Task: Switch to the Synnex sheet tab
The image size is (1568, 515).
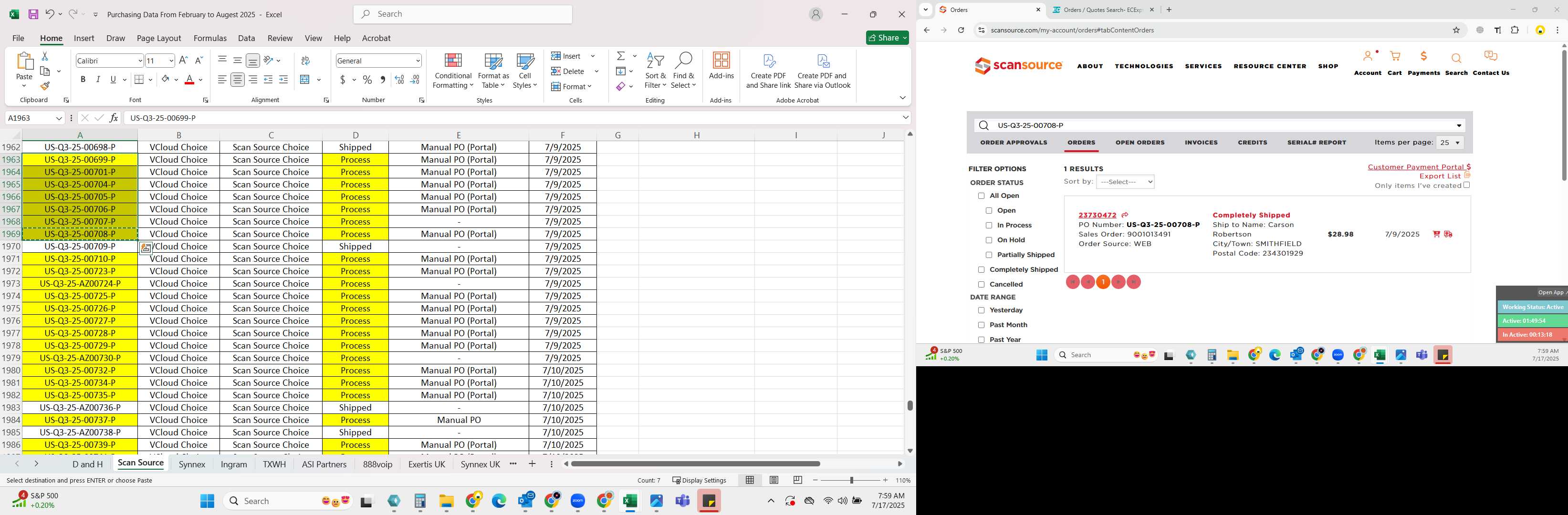Action: pyautogui.click(x=192, y=464)
